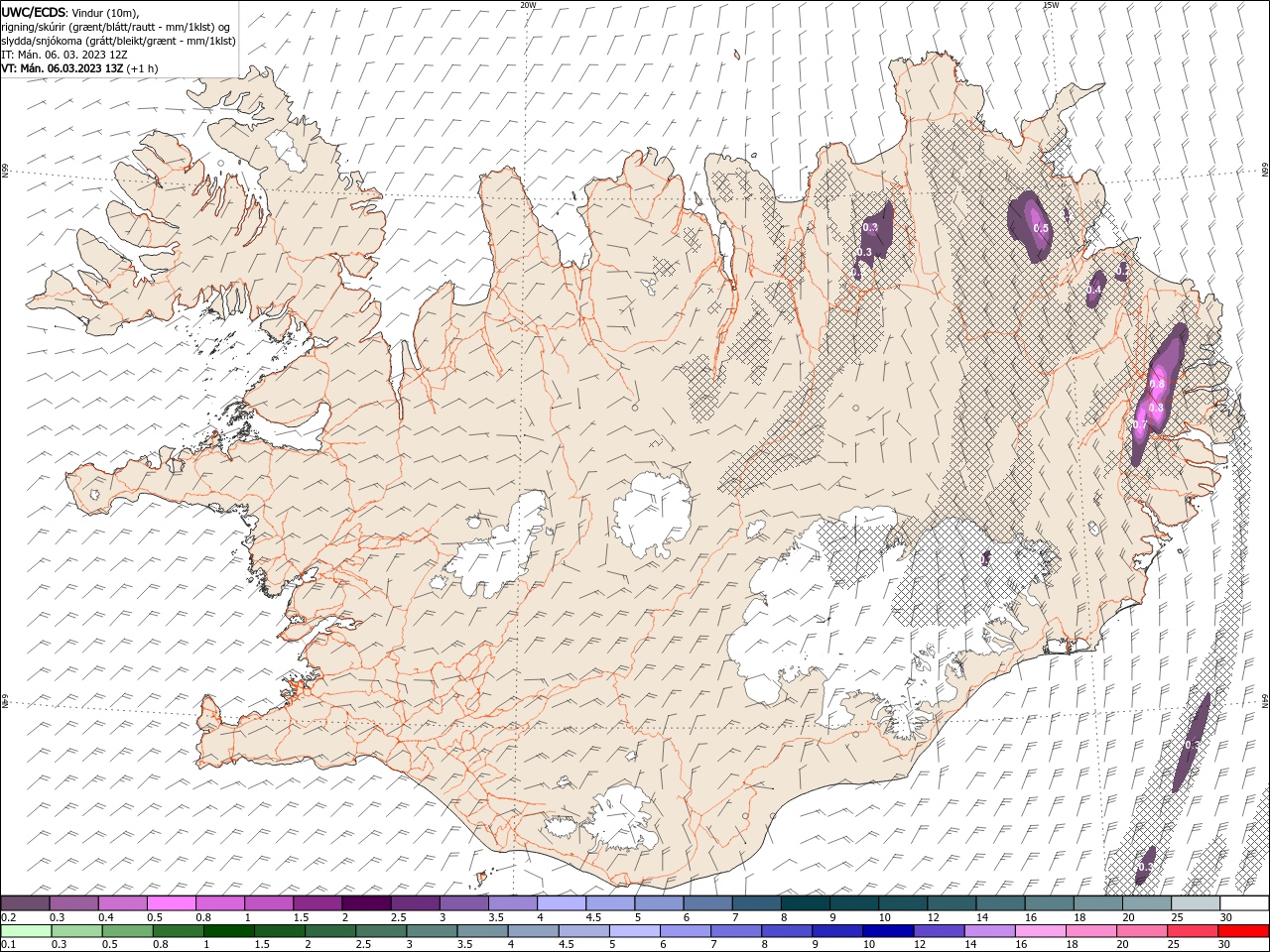
Task: Click the 'Vindur (10m),' text in the header
Action: coord(107,12)
